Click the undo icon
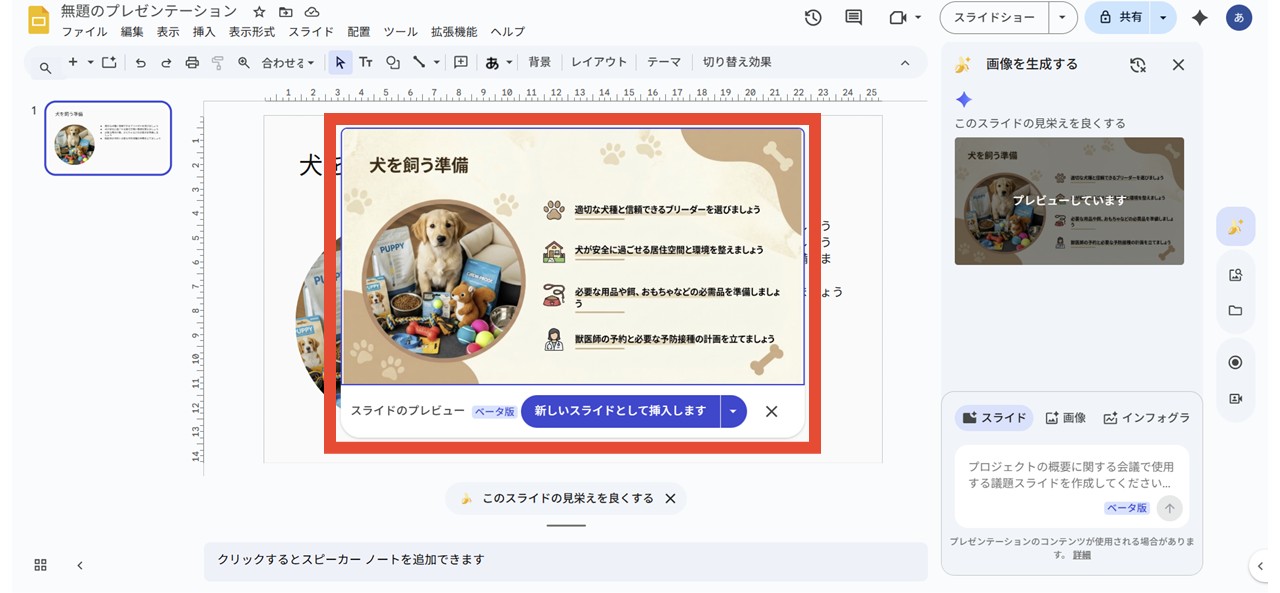Viewport: 1280px width, 593px height. [x=140, y=62]
